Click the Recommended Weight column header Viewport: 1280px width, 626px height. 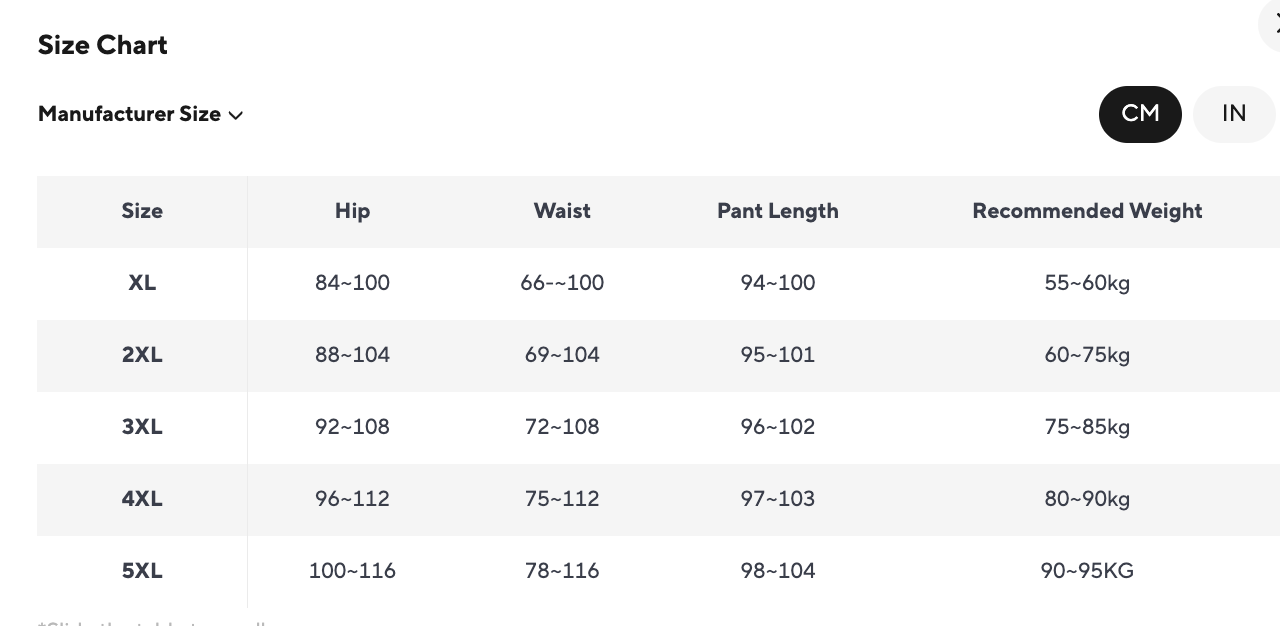1087,211
